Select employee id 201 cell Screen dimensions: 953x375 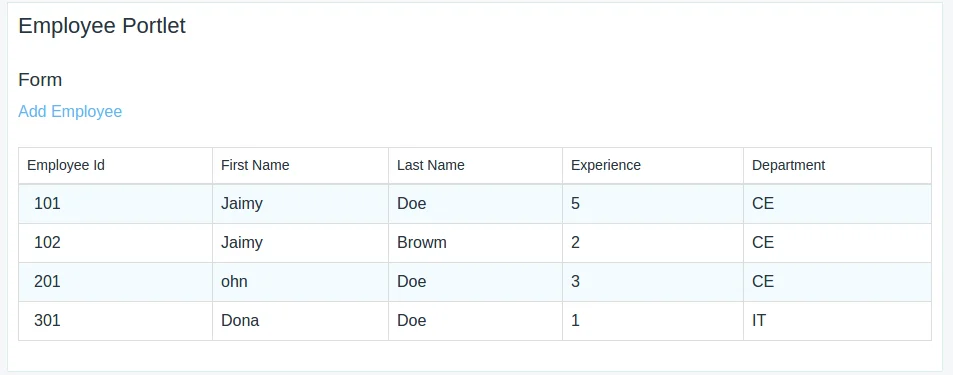click(115, 282)
